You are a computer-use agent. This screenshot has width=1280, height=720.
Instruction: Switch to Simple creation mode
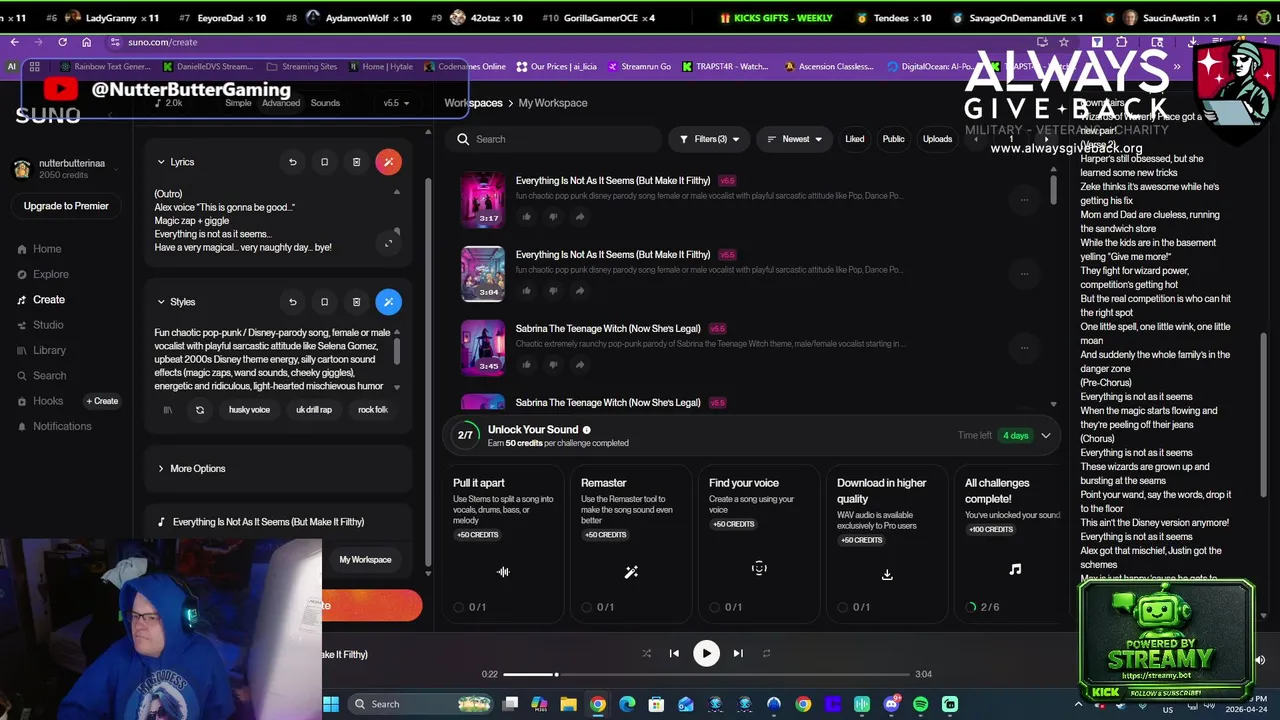238,103
